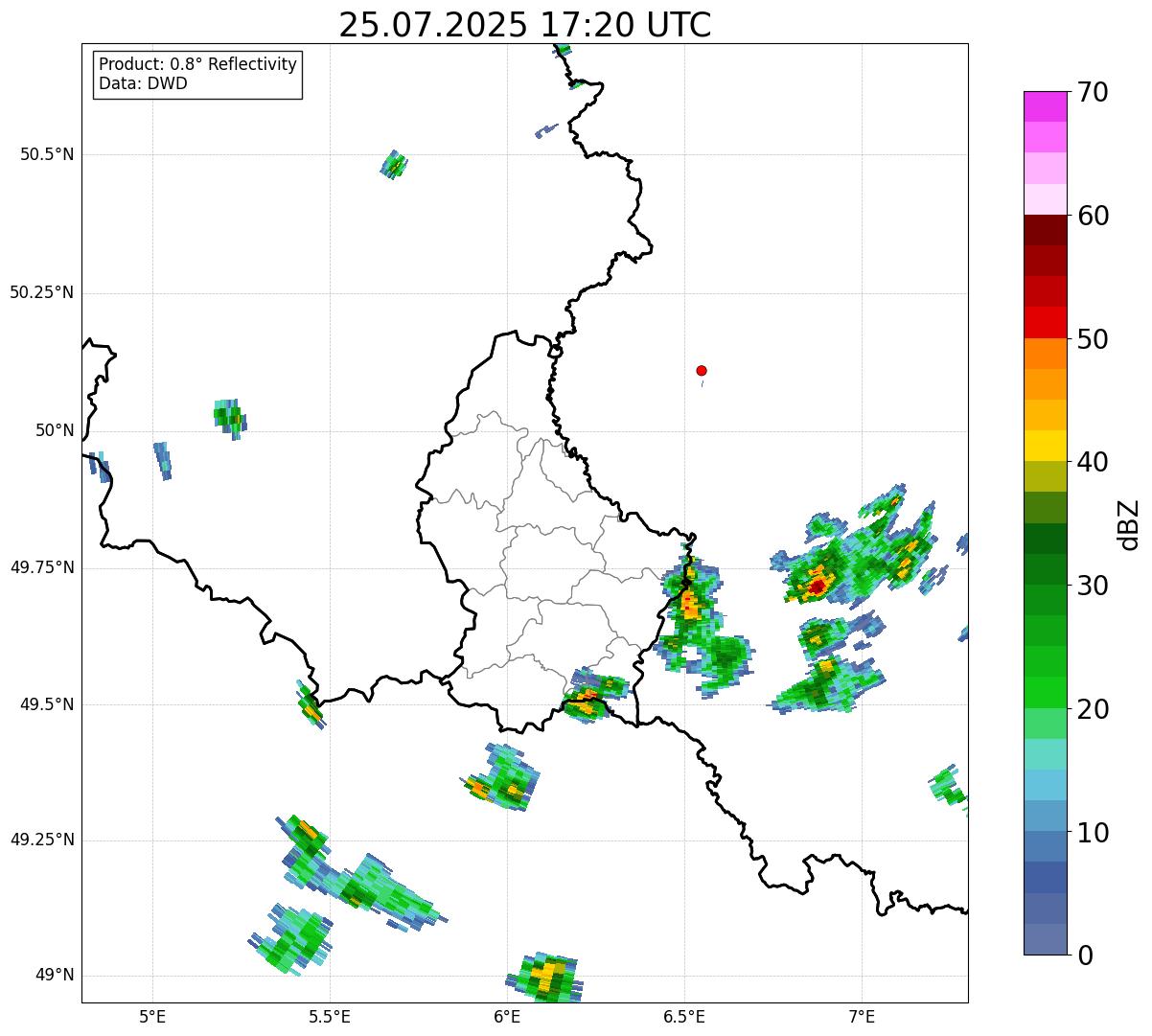Click the 6.5°E longitude label
The width and height of the screenshot is (1152, 1036).
684,1016
